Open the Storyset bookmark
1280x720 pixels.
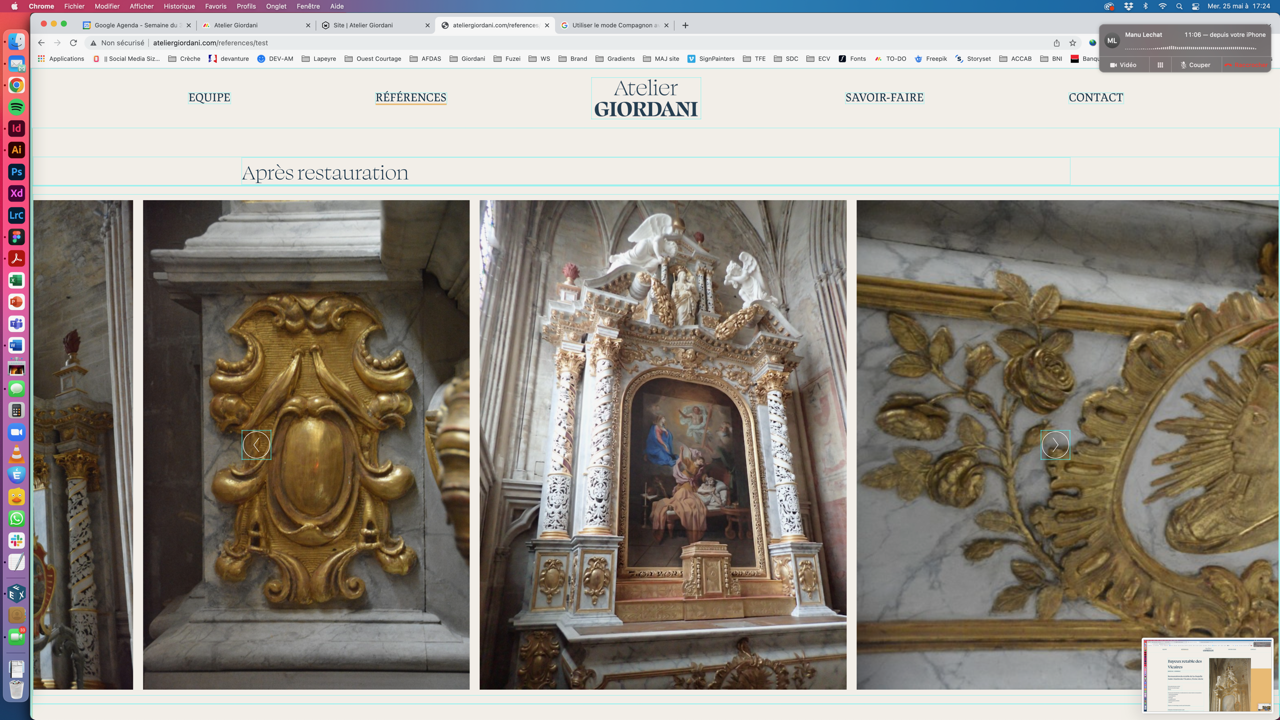tap(973, 59)
